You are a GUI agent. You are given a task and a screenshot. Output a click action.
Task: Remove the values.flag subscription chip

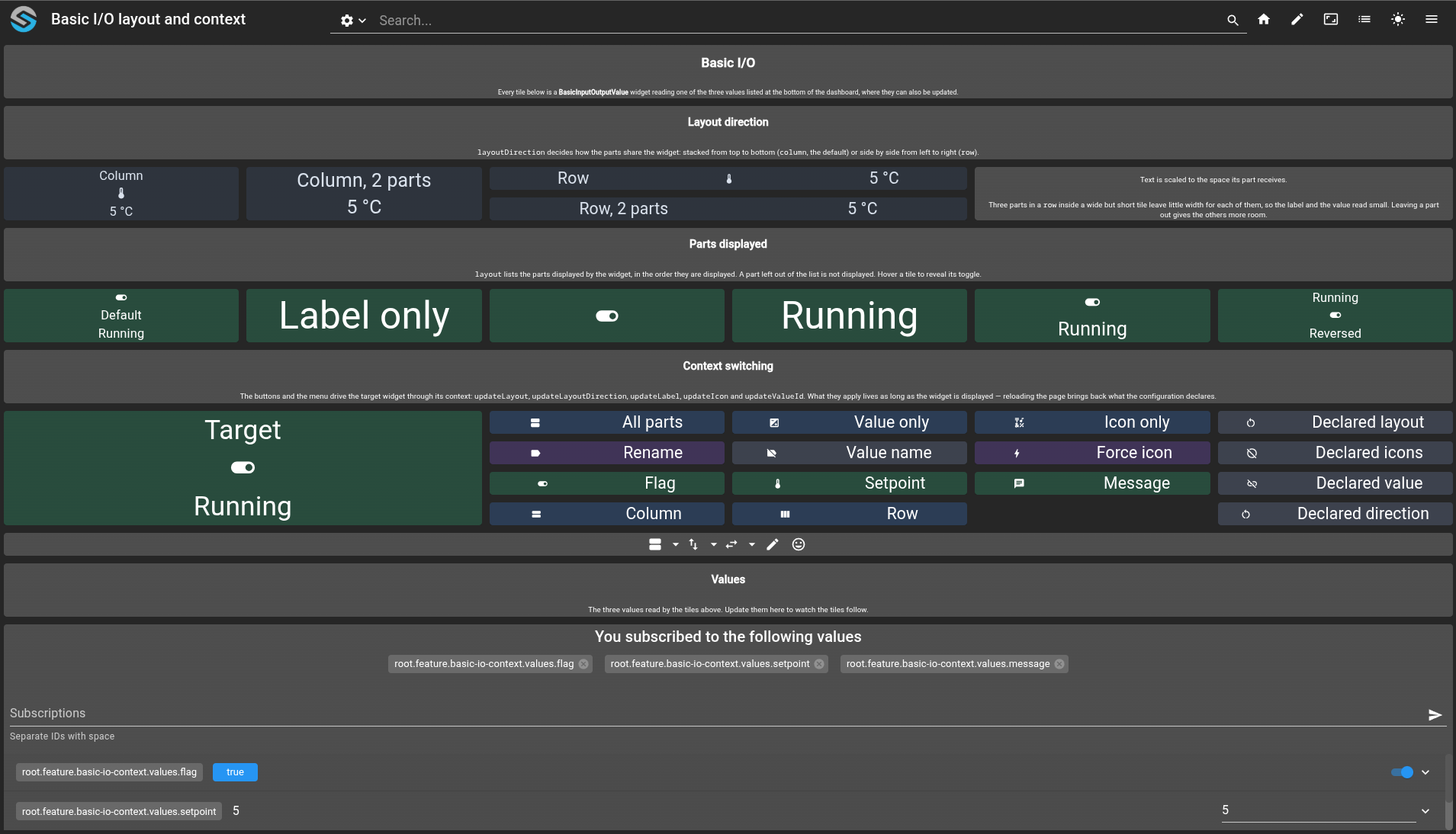583,664
